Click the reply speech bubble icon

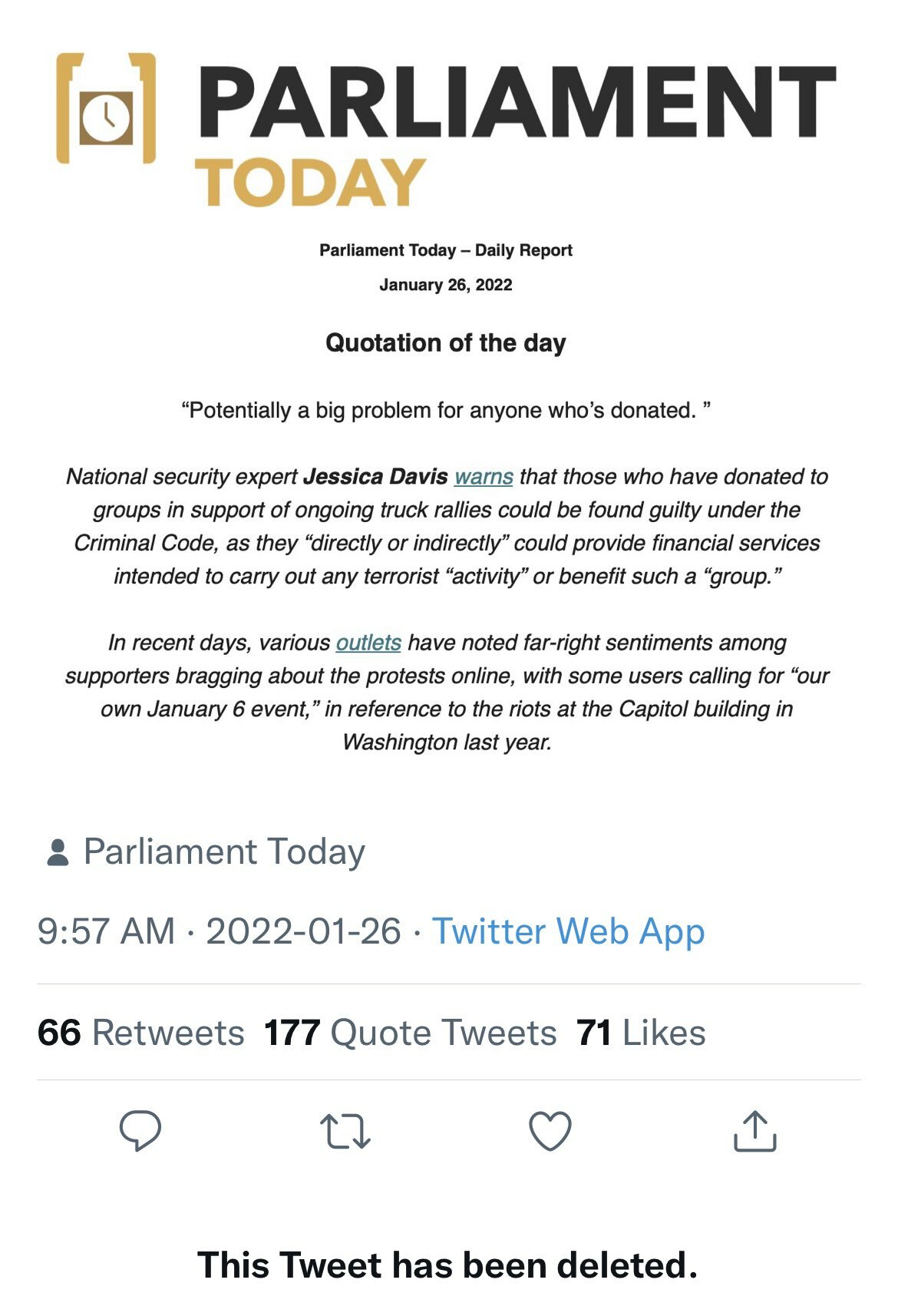pyautogui.click(x=140, y=1131)
